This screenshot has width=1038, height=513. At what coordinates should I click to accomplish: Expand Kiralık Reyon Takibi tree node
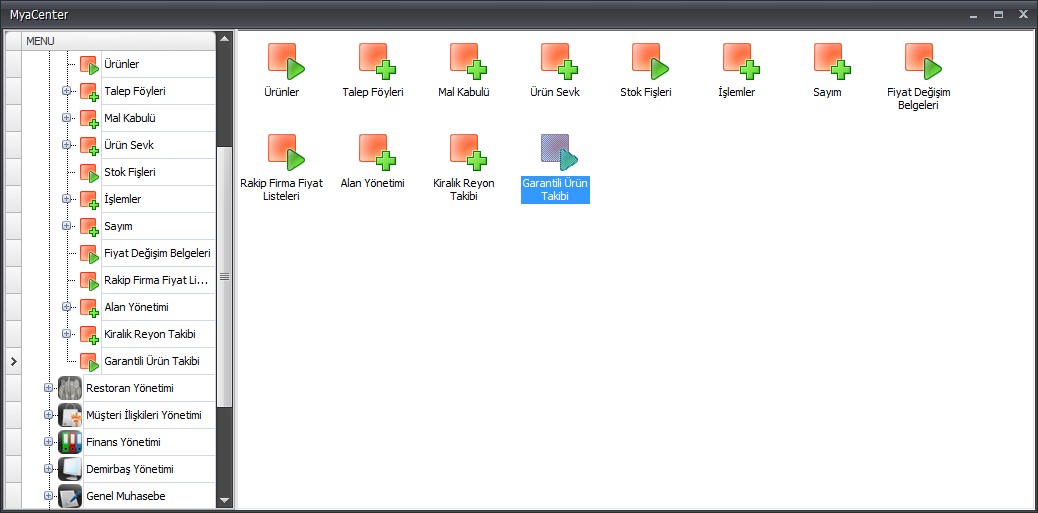66,334
